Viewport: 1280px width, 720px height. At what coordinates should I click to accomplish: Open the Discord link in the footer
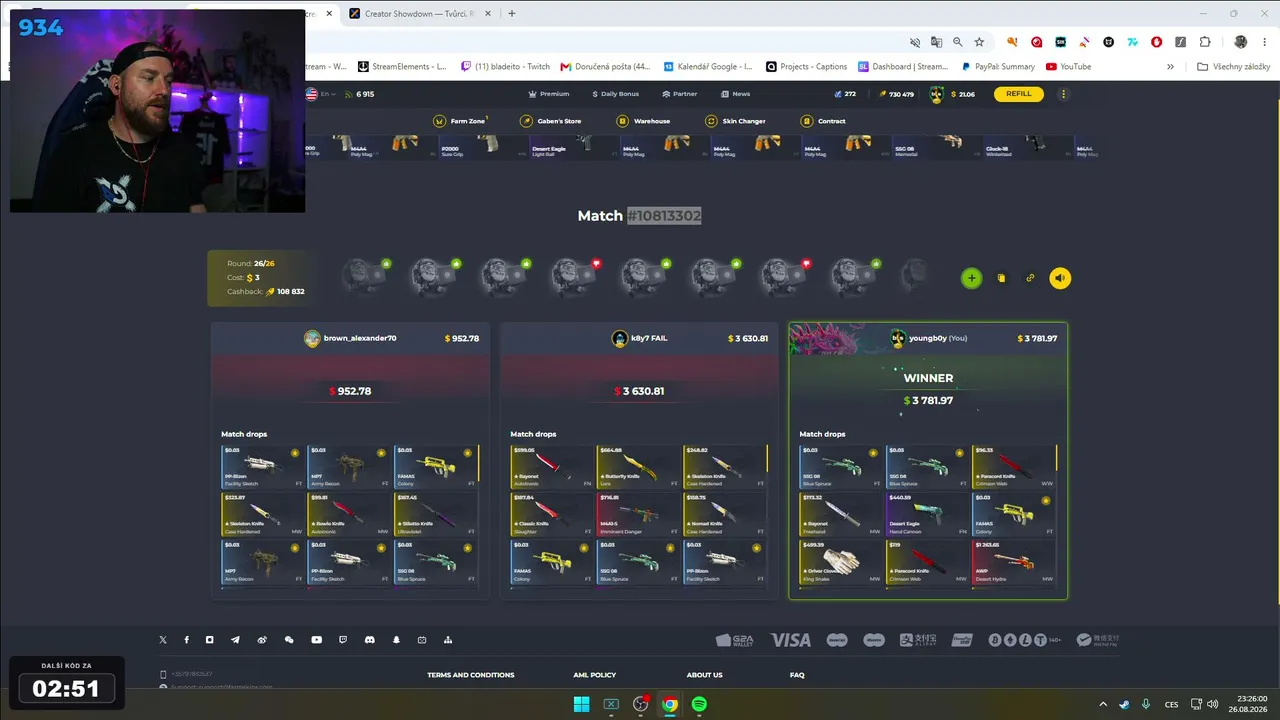369,640
